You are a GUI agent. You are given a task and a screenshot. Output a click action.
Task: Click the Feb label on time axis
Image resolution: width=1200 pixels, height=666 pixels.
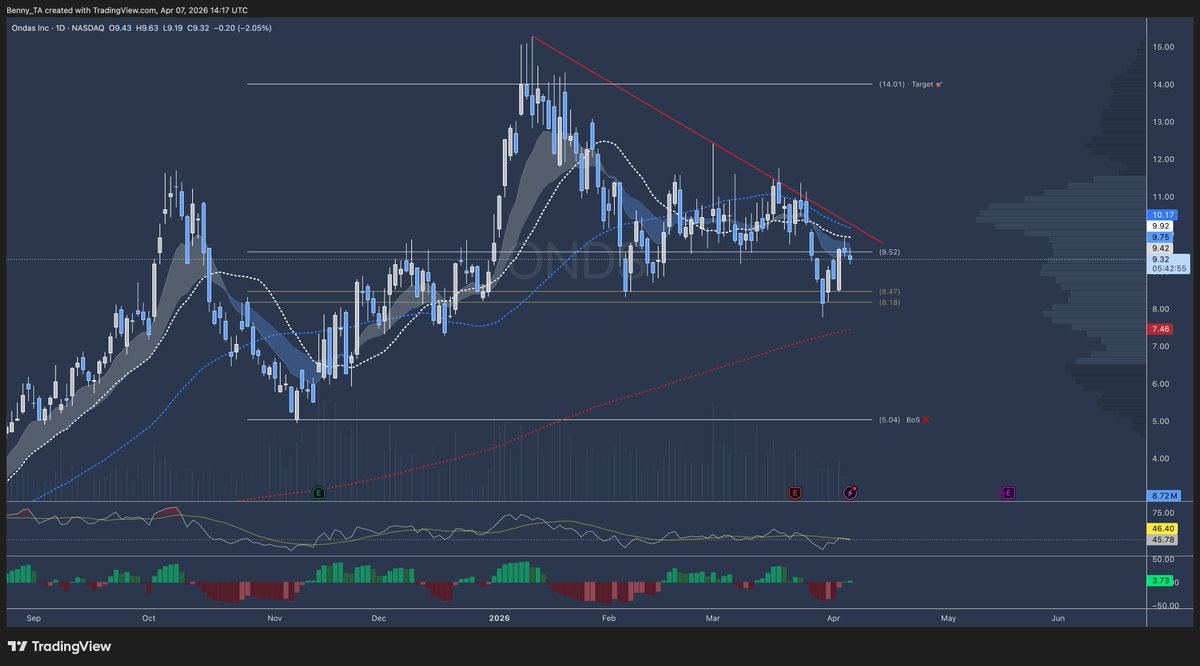608,619
